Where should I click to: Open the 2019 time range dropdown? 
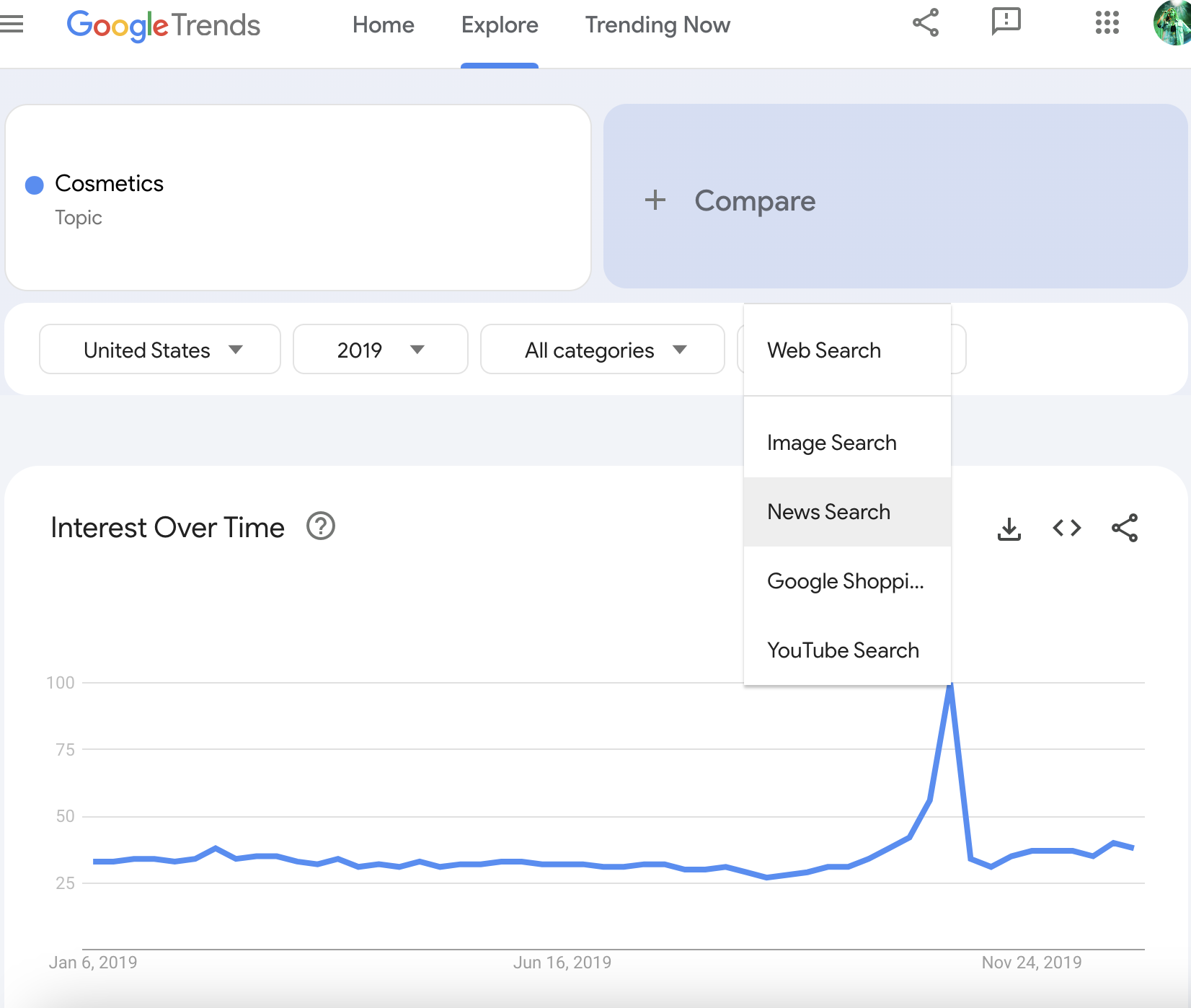(381, 350)
